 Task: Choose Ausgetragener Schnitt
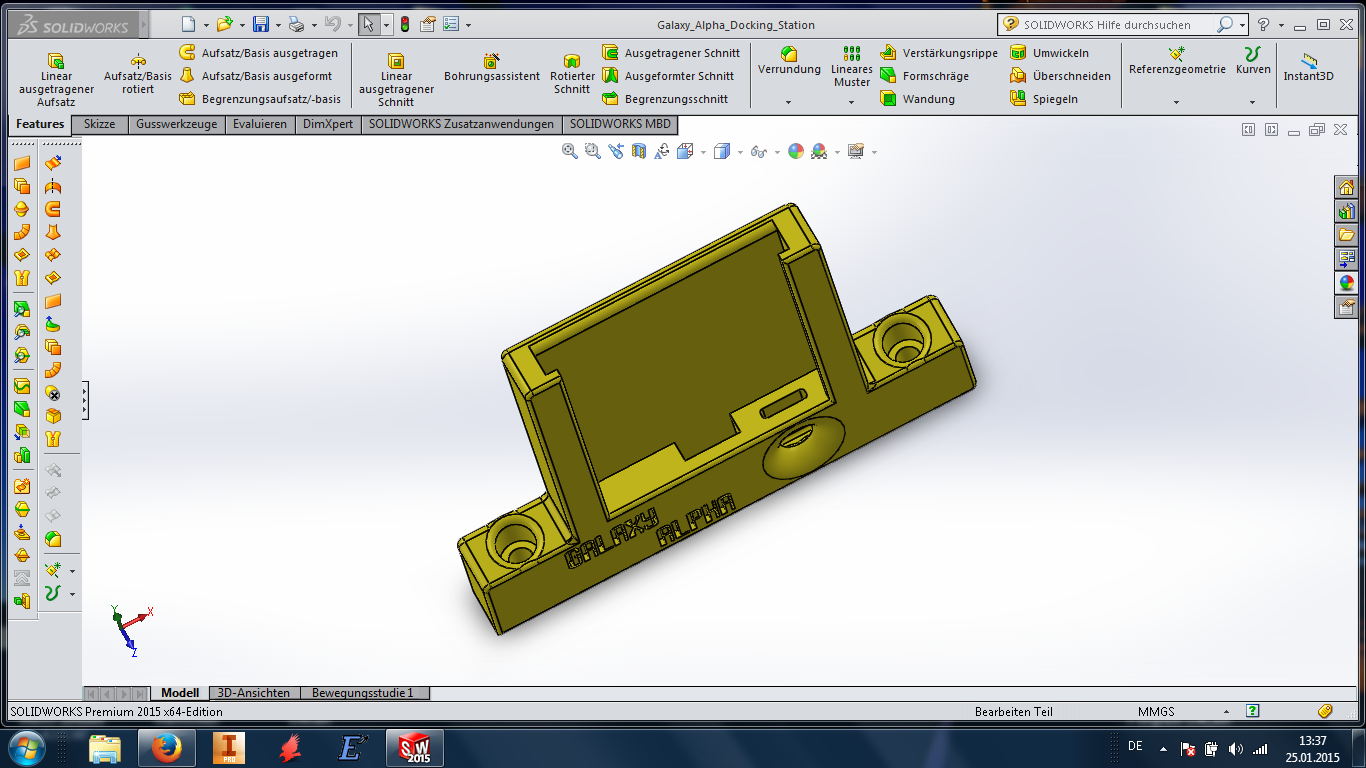(671, 52)
